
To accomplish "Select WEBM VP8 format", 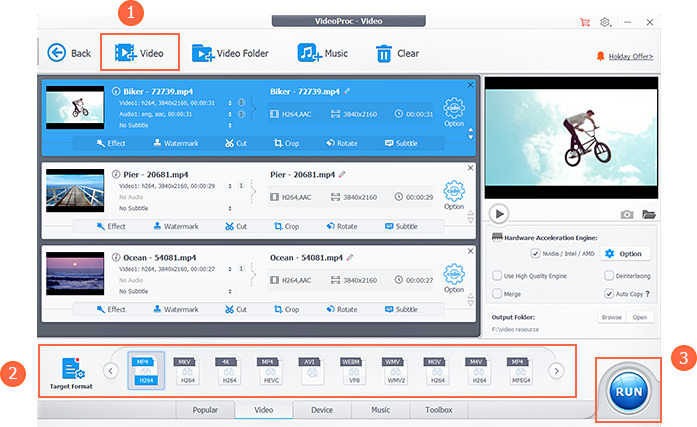I will tap(354, 371).
